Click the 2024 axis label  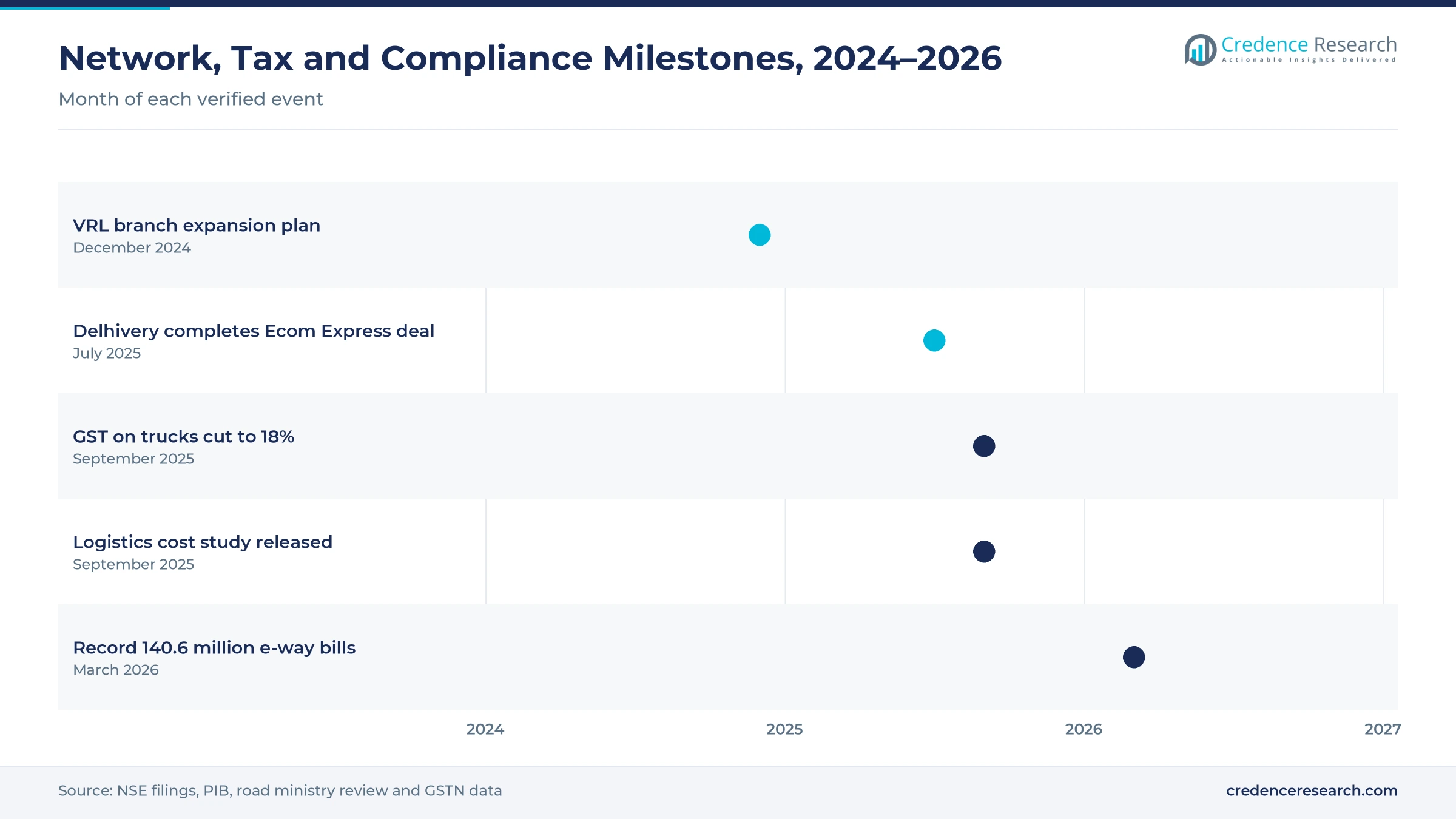click(485, 729)
